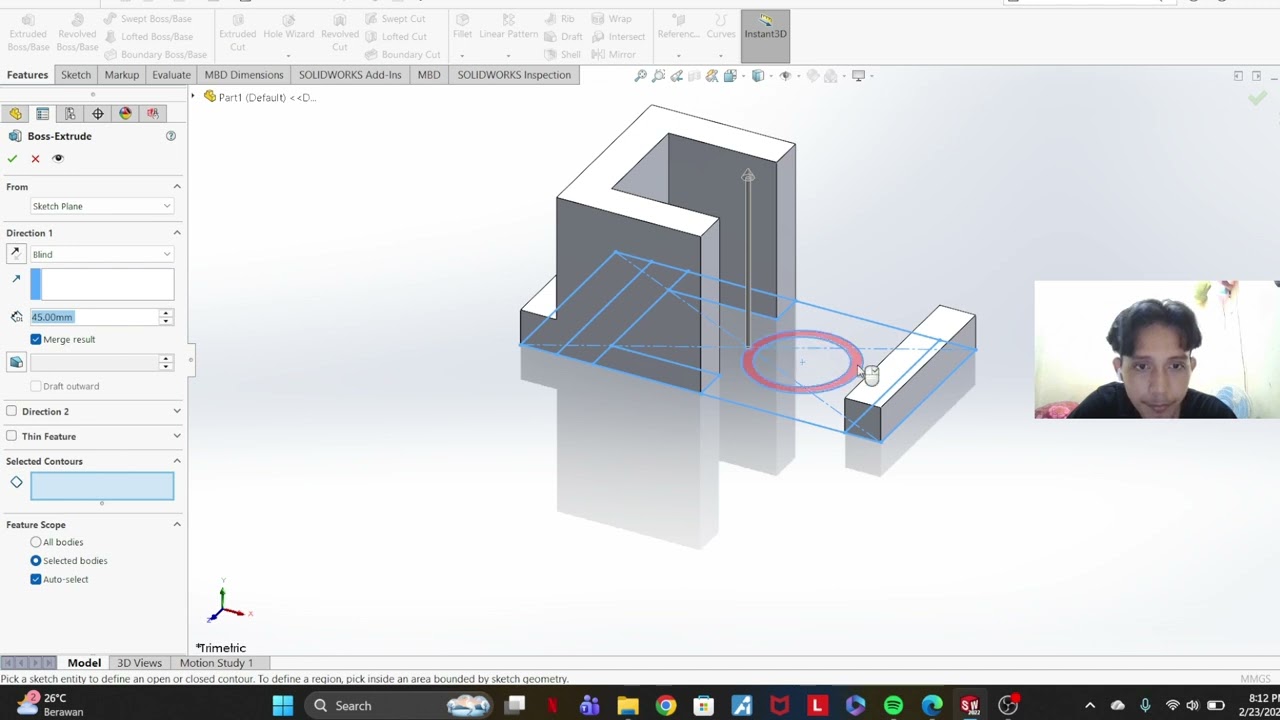Open the Sketch Plane start condition dropdown

click(x=102, y=206)
